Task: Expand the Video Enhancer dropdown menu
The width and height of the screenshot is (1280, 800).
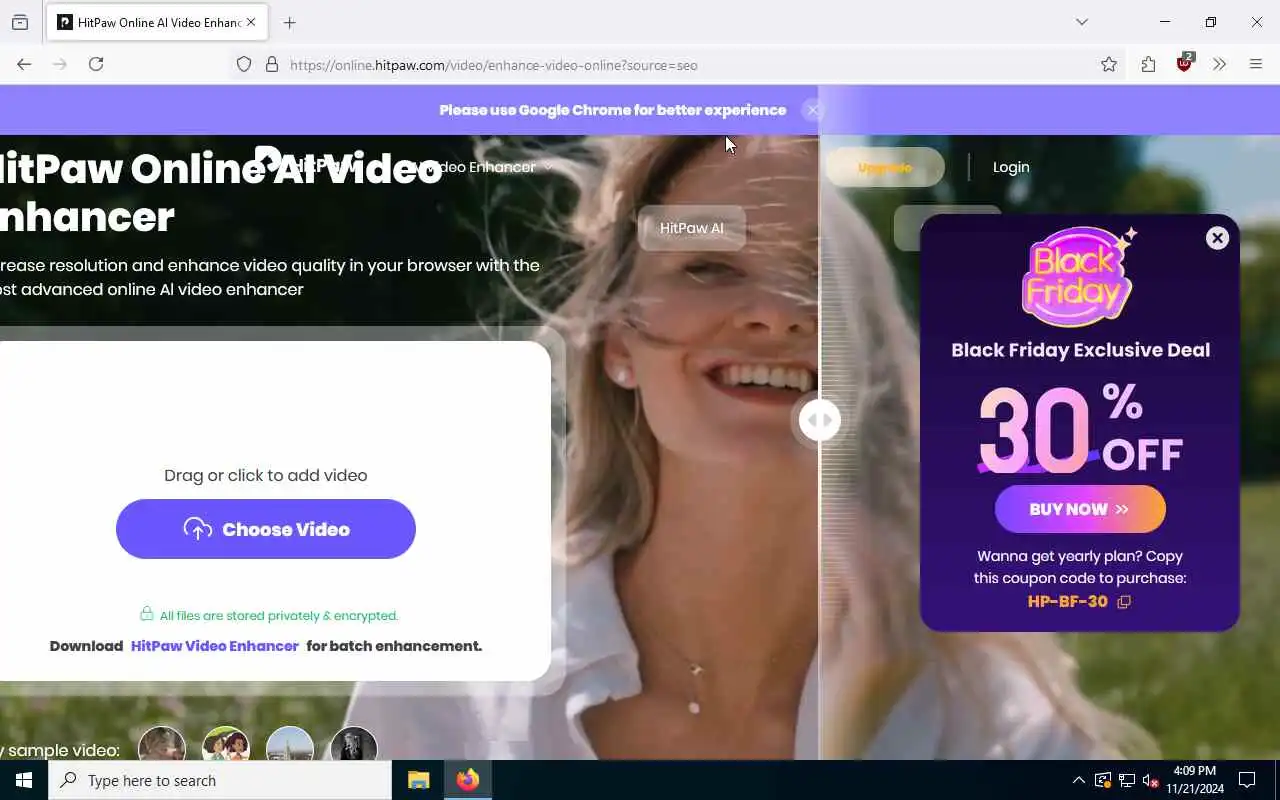Action: [x=483, y=167]
